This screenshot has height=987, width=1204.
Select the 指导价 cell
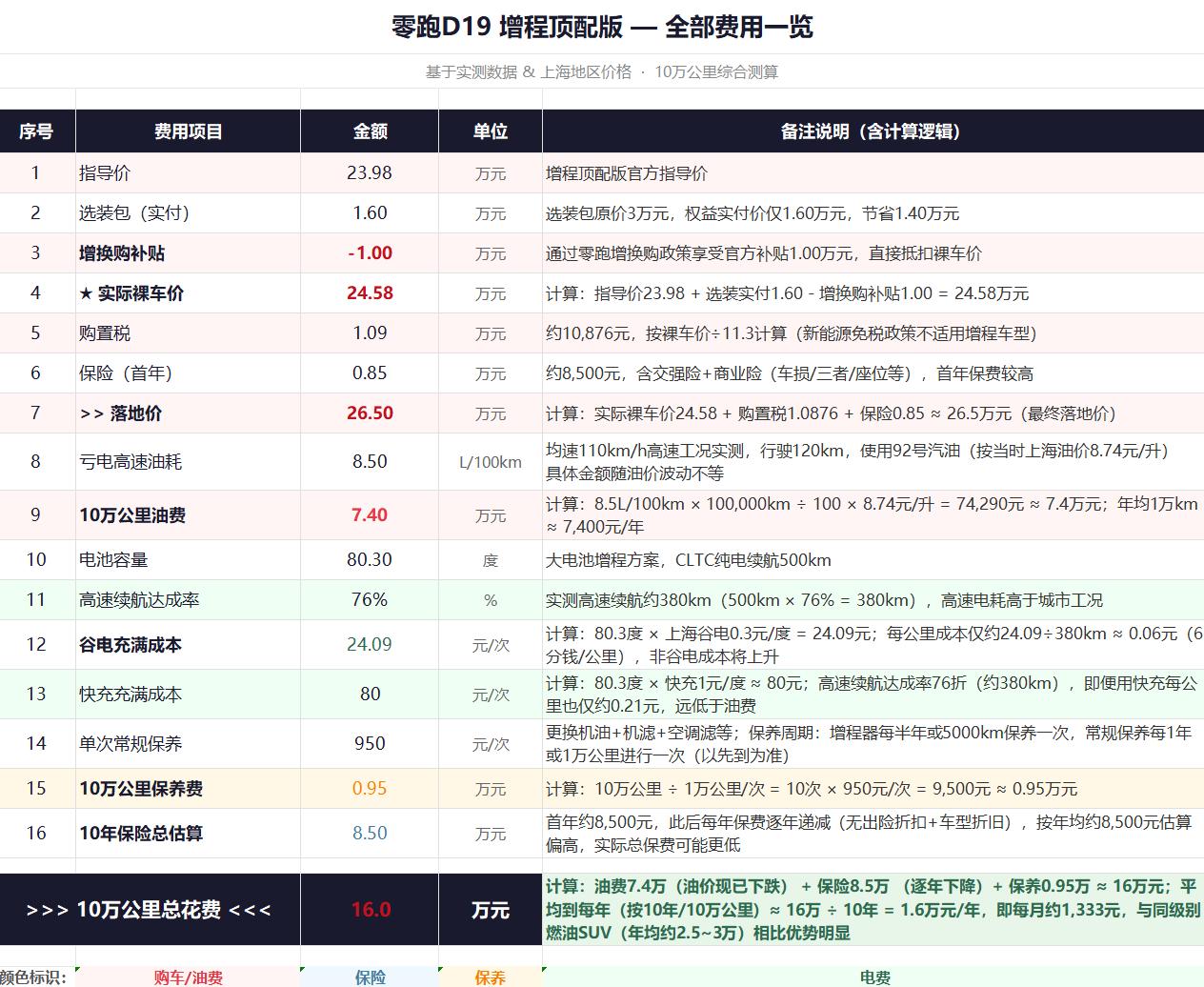point(188,173)
